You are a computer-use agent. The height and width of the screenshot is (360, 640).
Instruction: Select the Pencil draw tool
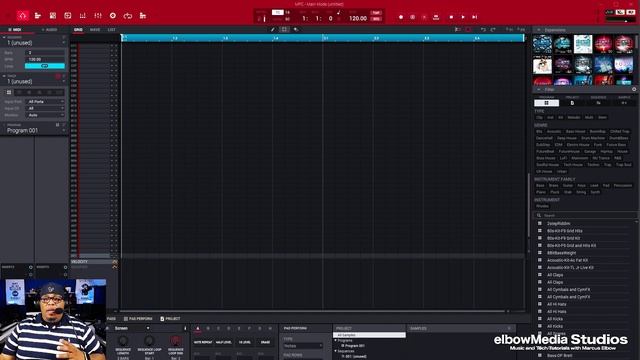[273, 29]
